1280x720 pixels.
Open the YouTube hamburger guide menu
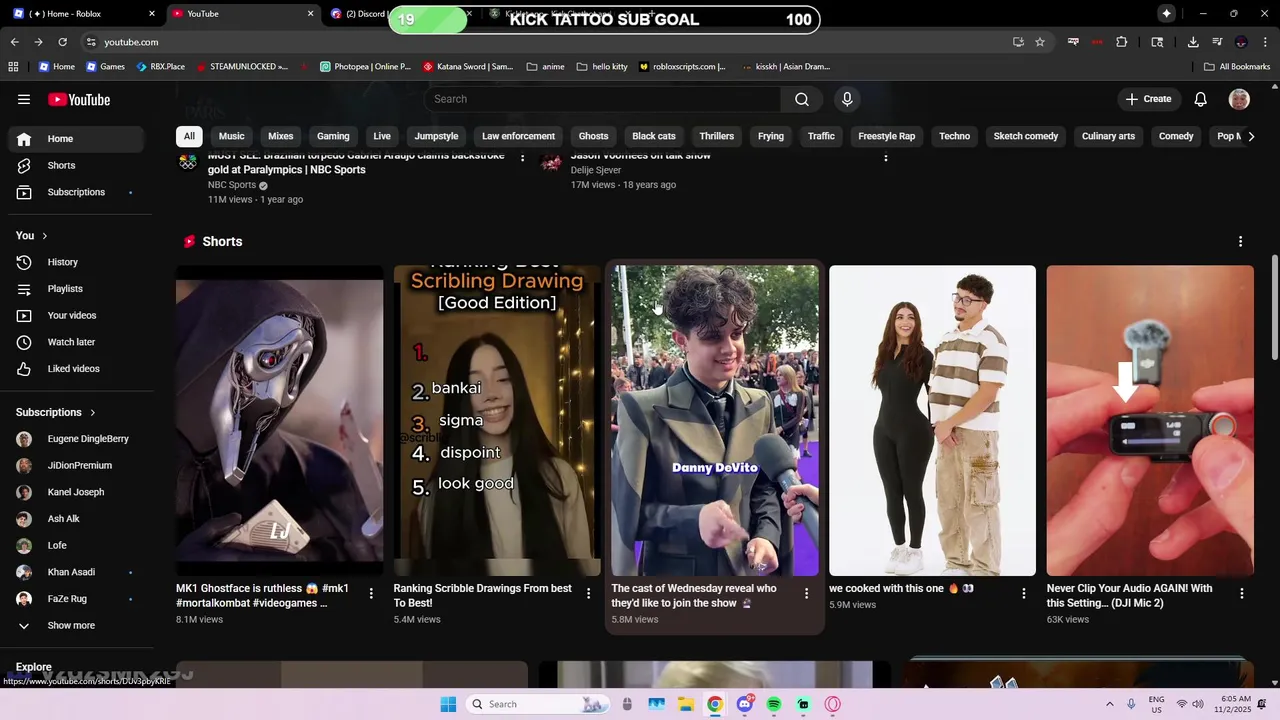24,99
